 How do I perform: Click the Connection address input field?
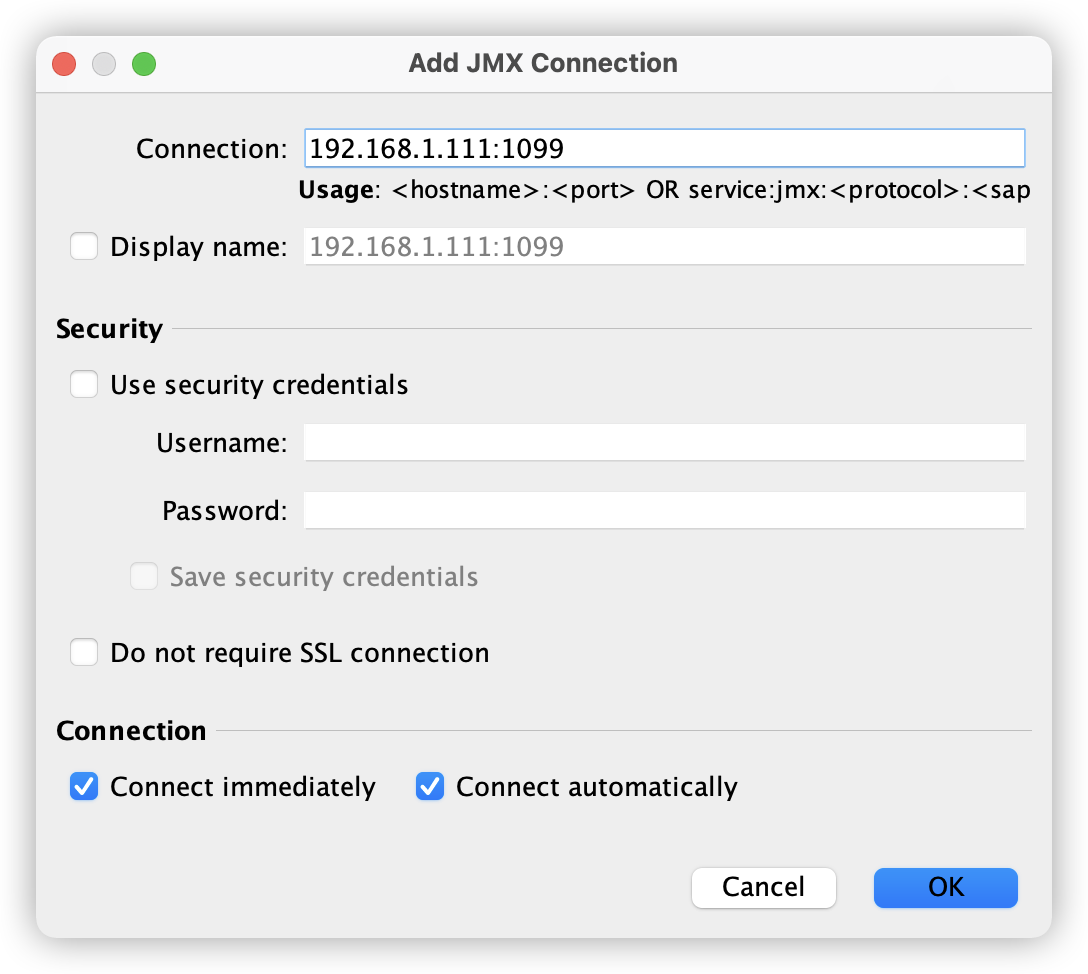(x=664, y=149)
